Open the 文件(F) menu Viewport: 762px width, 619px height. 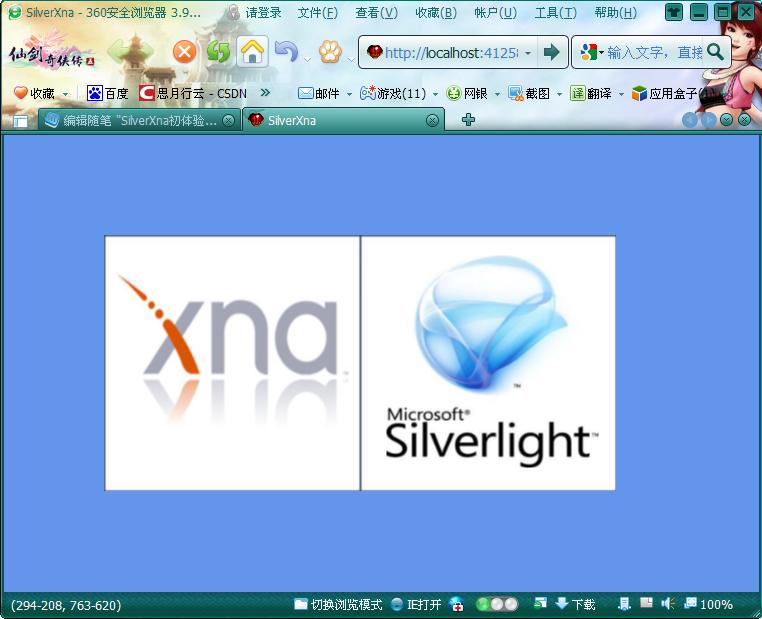tap(317, 13)
